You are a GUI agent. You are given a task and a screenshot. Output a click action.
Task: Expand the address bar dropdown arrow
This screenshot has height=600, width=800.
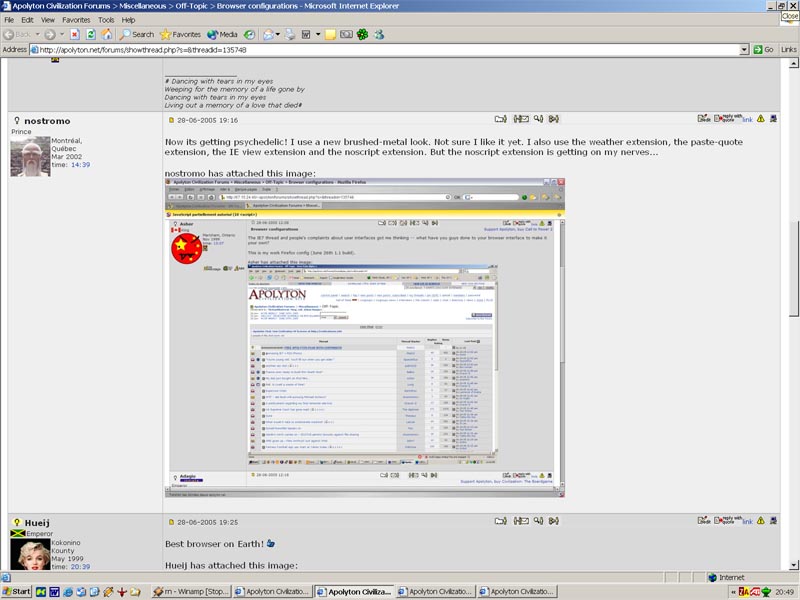tap(744, 49)
